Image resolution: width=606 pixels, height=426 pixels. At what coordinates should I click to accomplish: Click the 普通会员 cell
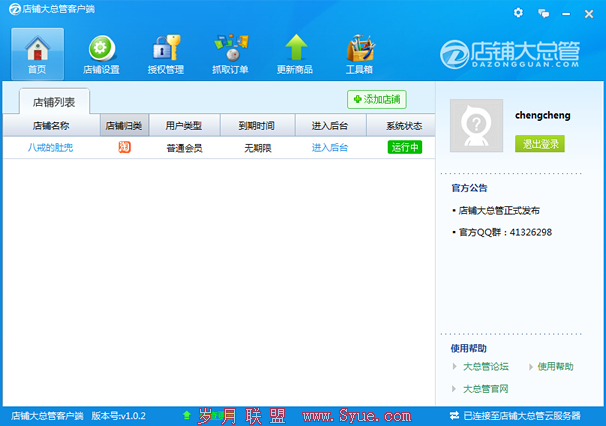click(x=184, y=148)
